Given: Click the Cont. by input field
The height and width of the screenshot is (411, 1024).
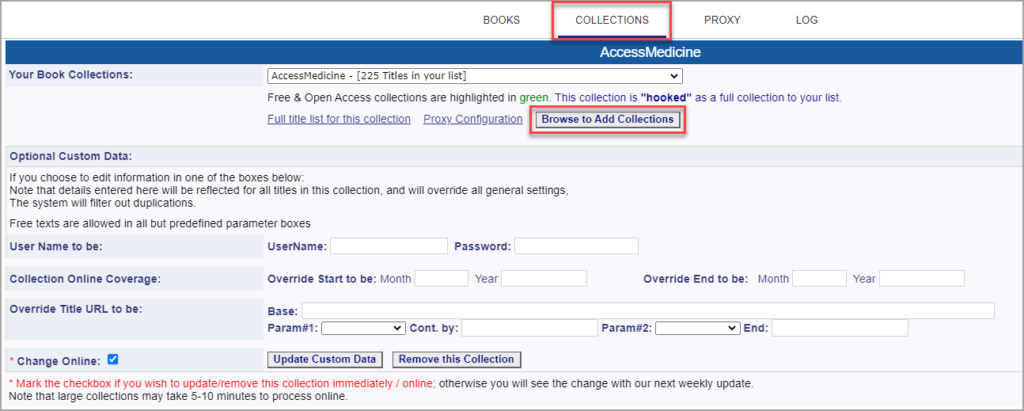Looking at the screenshot, I should [529, 328].
